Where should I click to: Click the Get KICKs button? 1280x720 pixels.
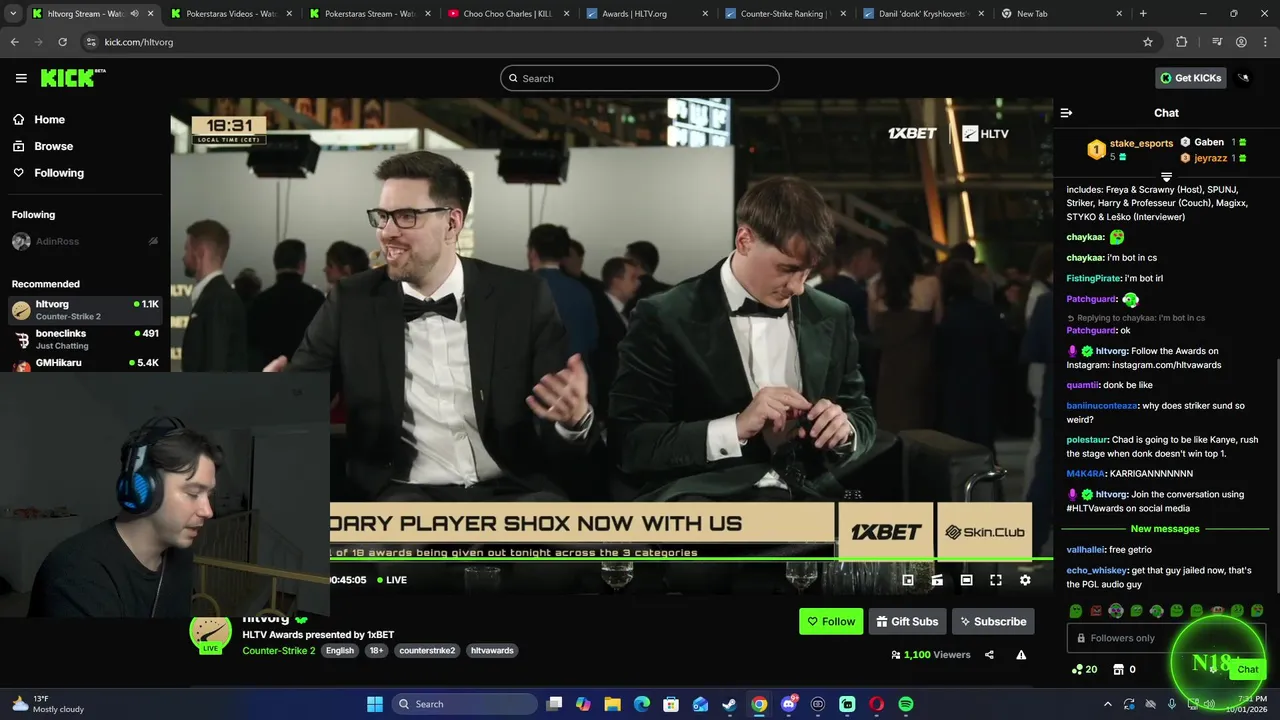1189,78
